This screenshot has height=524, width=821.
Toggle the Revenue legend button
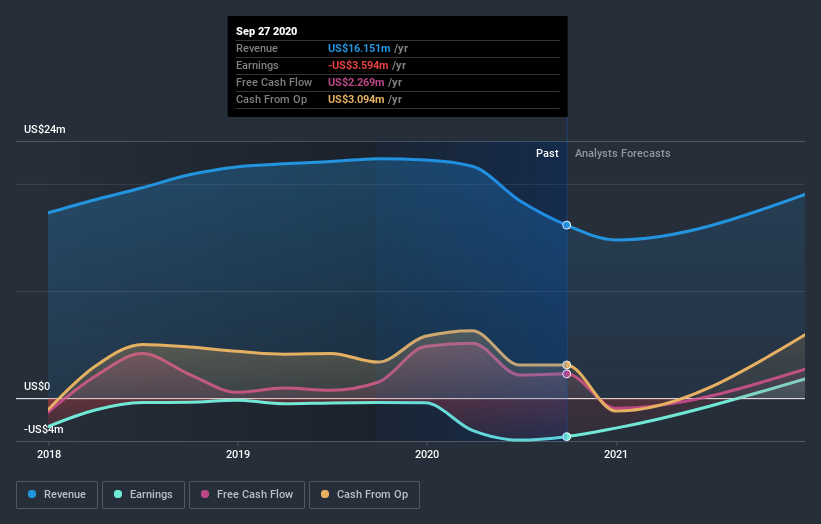coord(57,495)
